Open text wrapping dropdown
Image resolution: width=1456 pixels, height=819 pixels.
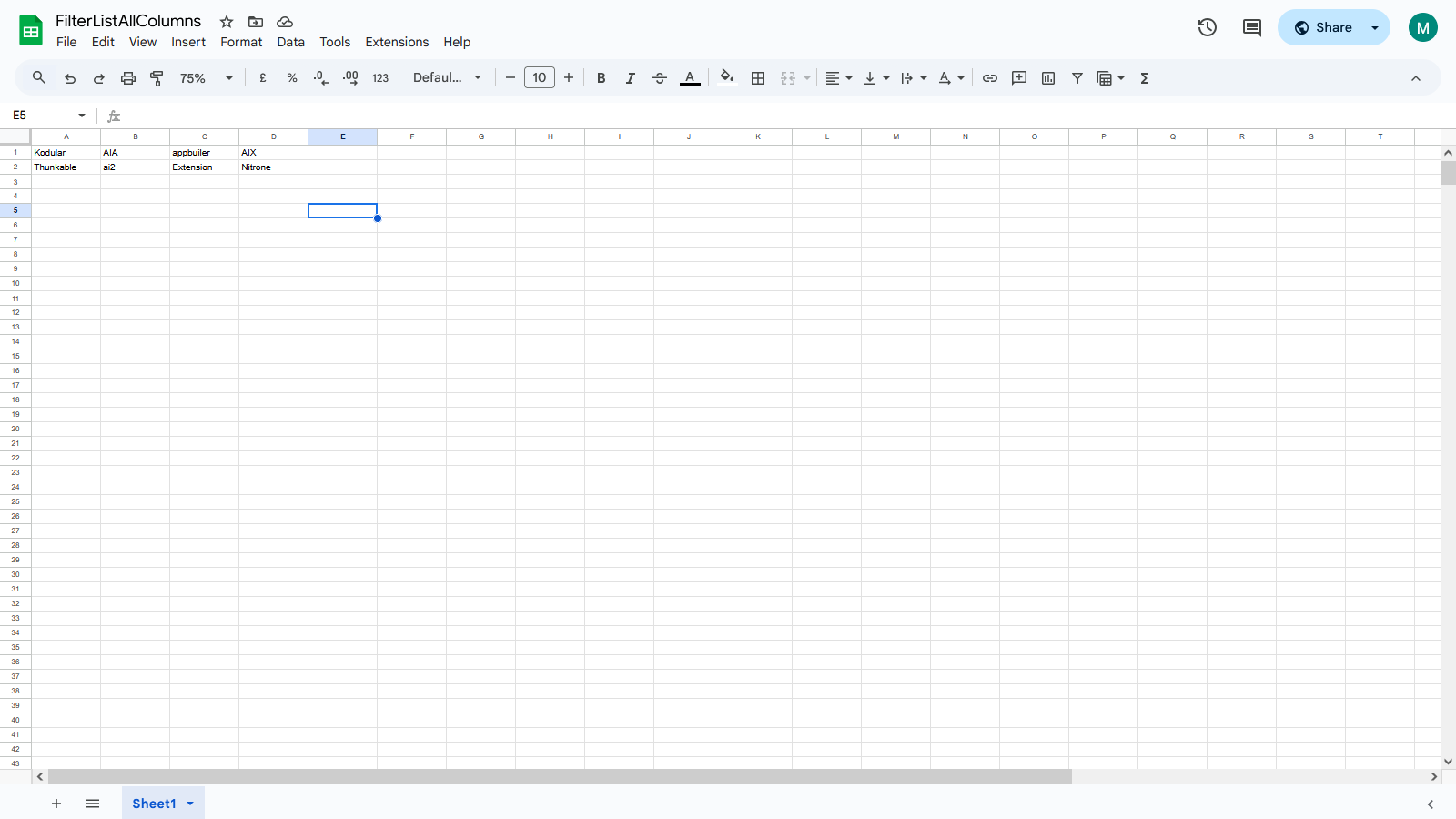pos(914,78)
